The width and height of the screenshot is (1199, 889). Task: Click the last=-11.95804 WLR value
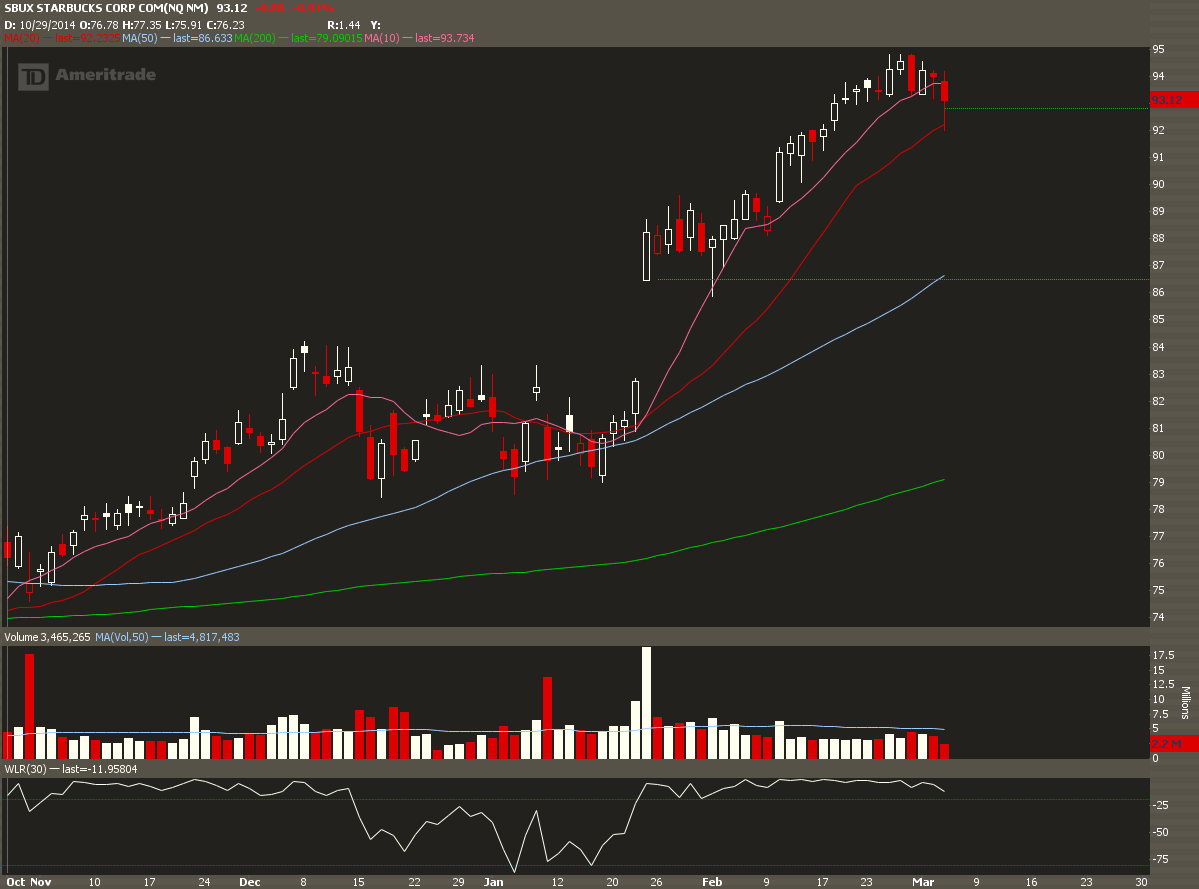point(99,769)
